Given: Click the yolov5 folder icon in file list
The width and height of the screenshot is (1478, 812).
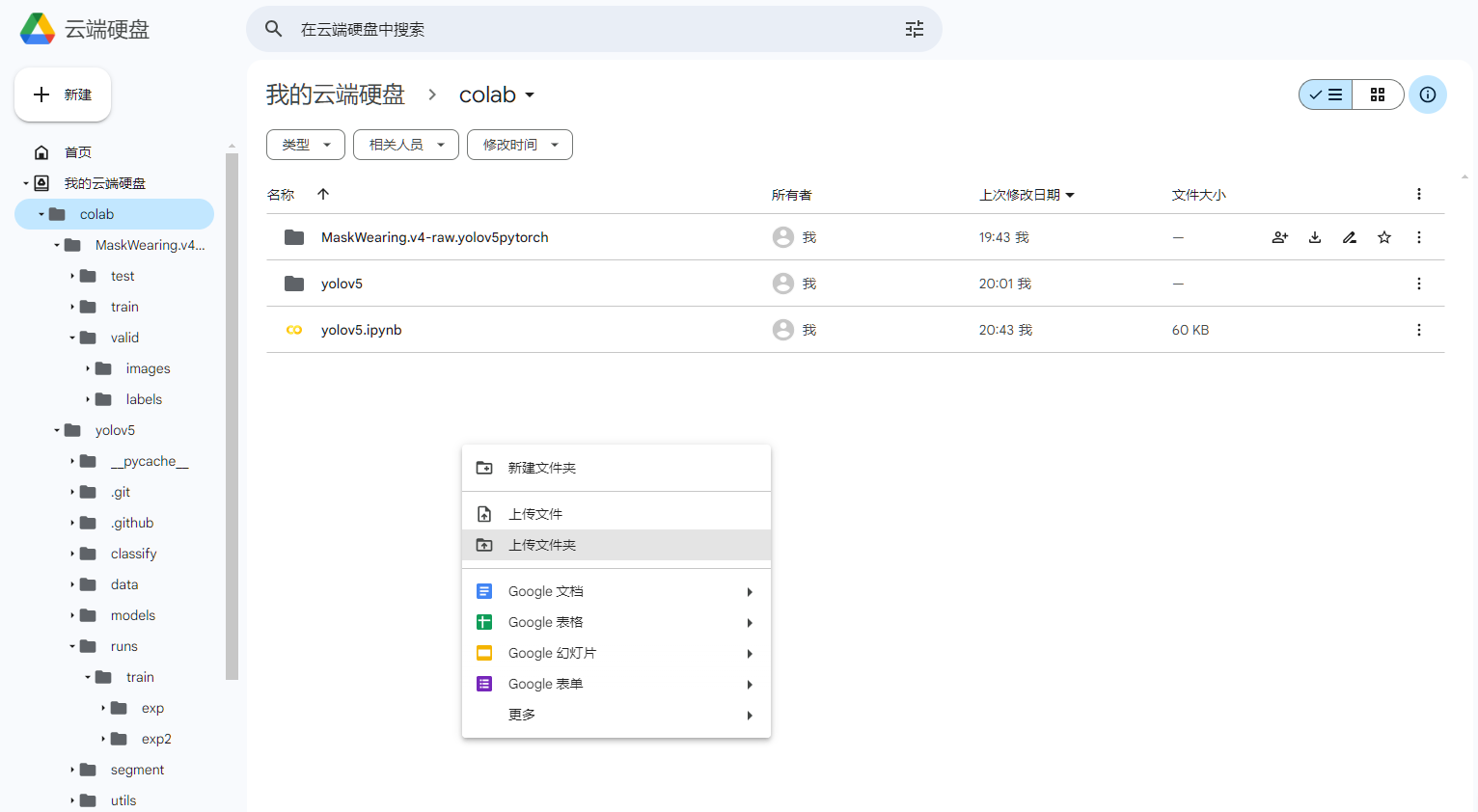Looking at the screenshot, I should (294, 284).
